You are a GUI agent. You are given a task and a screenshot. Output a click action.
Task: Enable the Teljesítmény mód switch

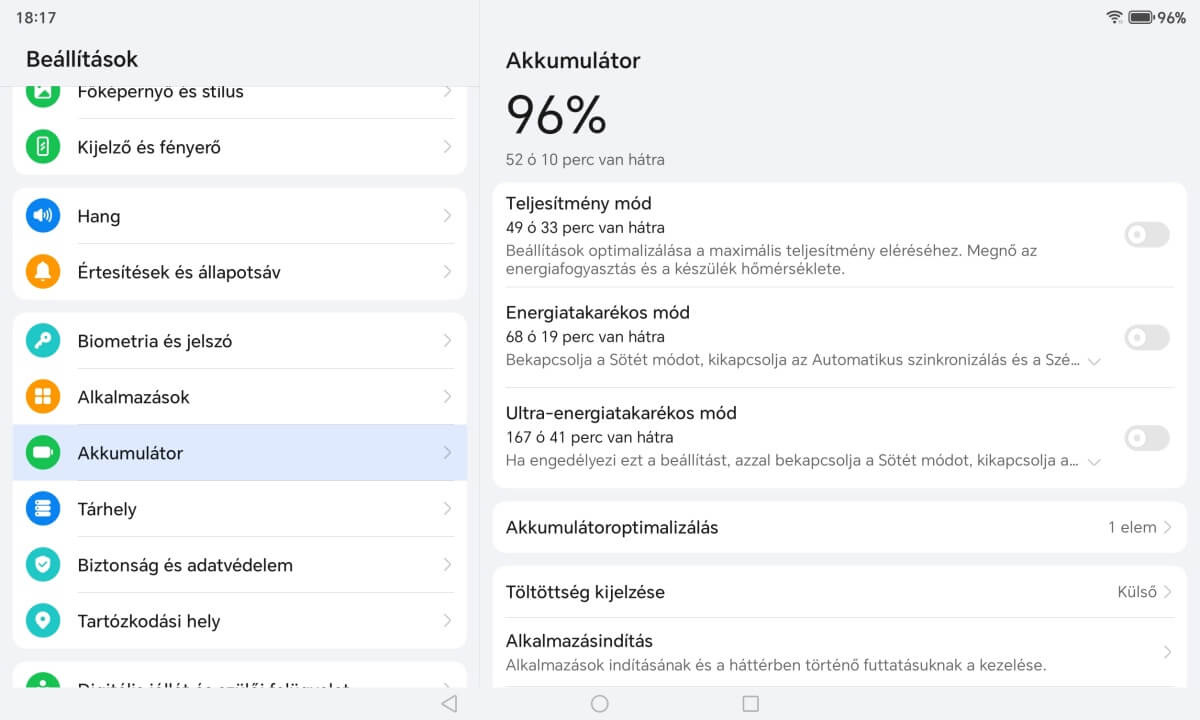pyautogui.click(x=1146, y=236)
